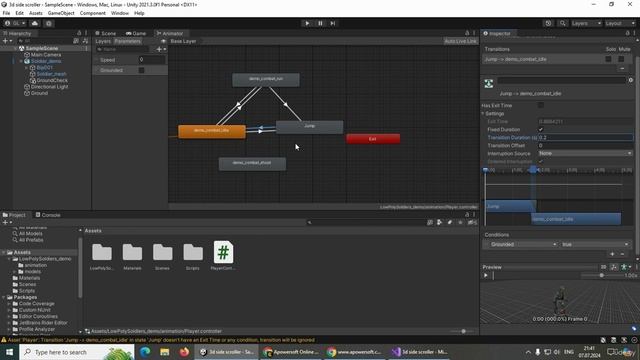The image size is (640, 360).
Task: Collapse the Settings foldout in Inspector
Action: point(483,113)
